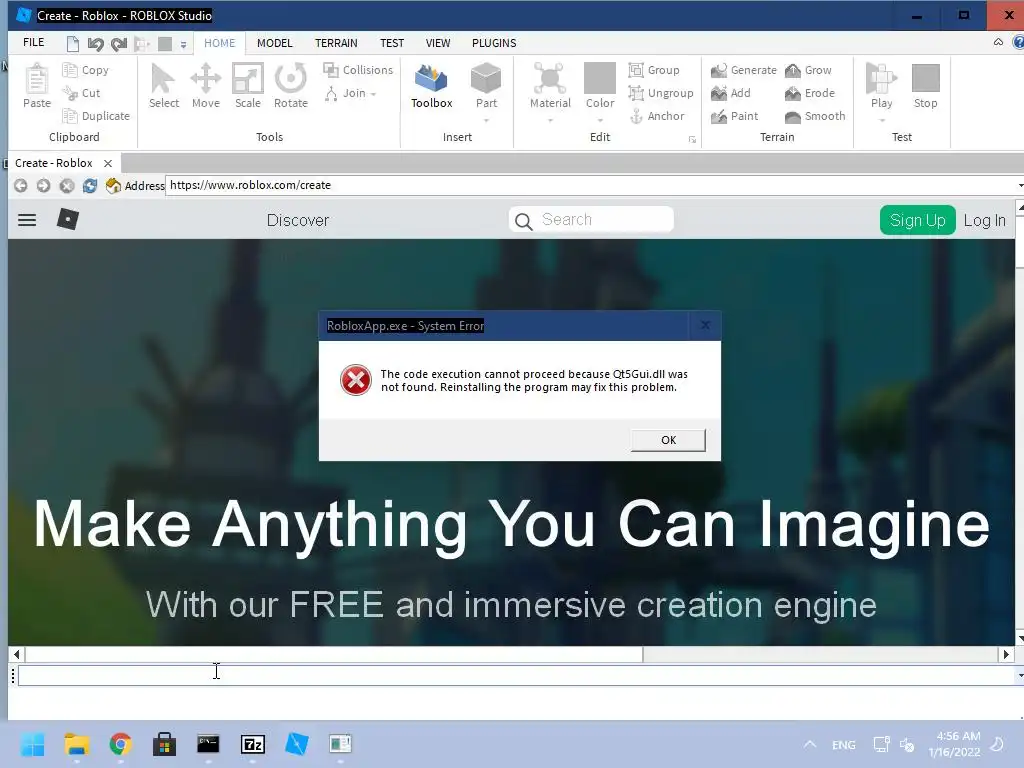Click the Paint terrain tool
This screenshot has width=1024, height=768.
click(735, 116)
